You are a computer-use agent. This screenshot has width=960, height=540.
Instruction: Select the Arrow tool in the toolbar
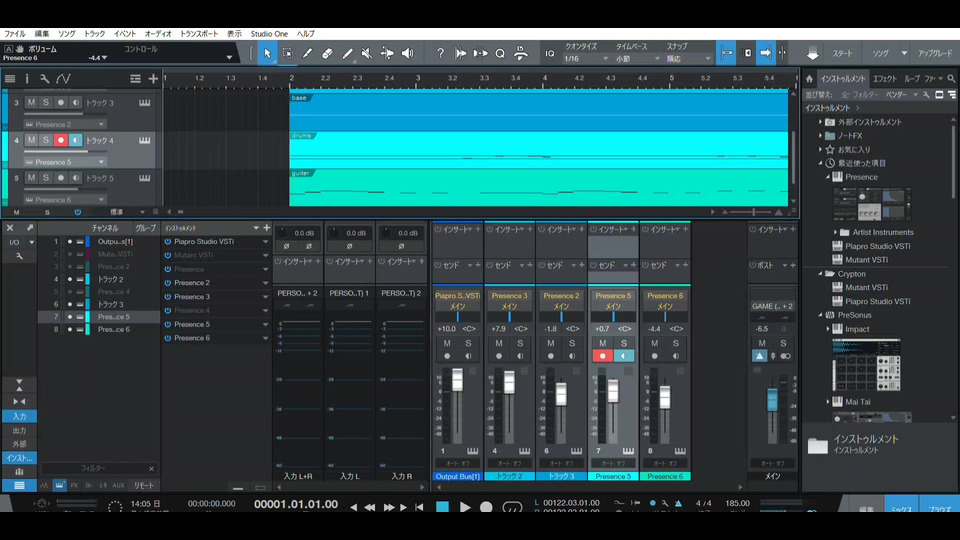(x=267, y=53)
